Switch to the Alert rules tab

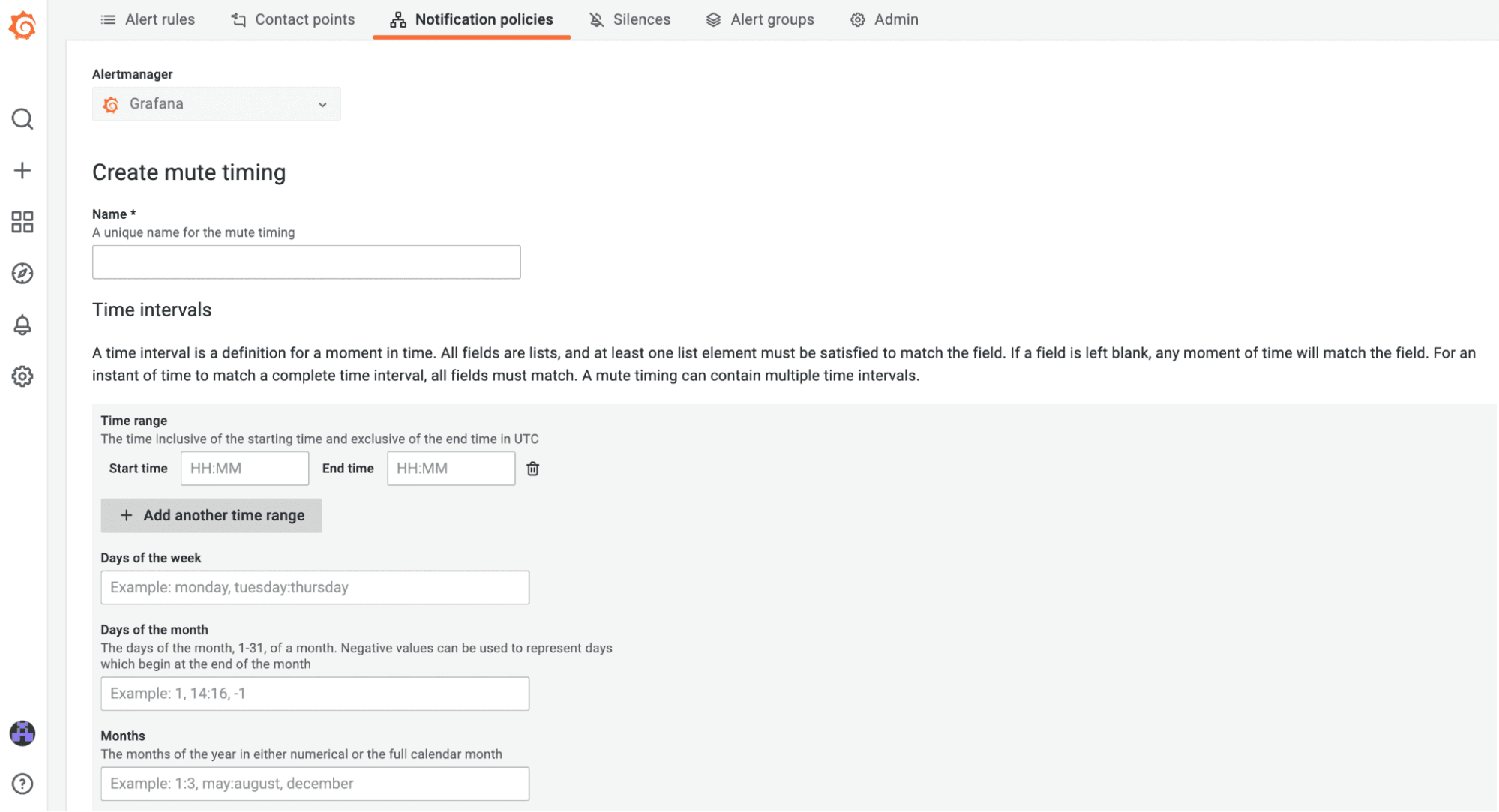click(x=148, y=19)
